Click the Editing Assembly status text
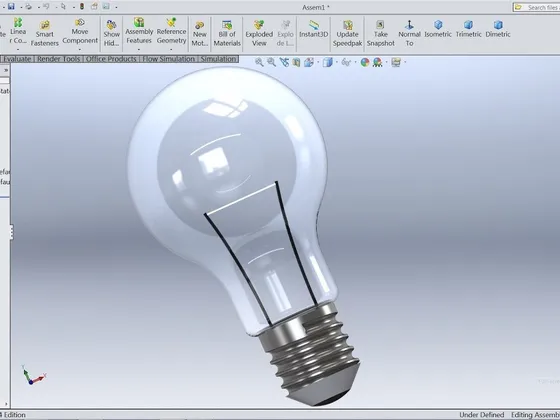 [x=535, y=415]
